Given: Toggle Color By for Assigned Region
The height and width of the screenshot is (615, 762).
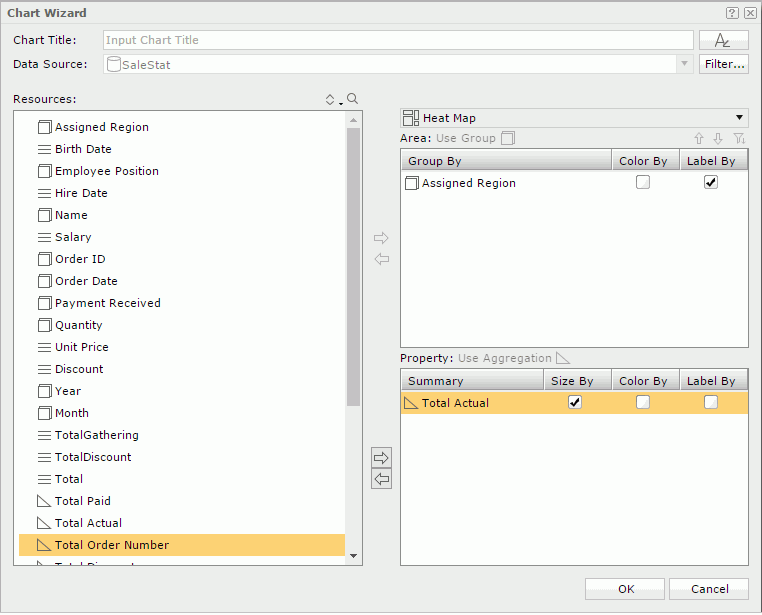Looking at the screenshot, I should [x=643, y=182].
